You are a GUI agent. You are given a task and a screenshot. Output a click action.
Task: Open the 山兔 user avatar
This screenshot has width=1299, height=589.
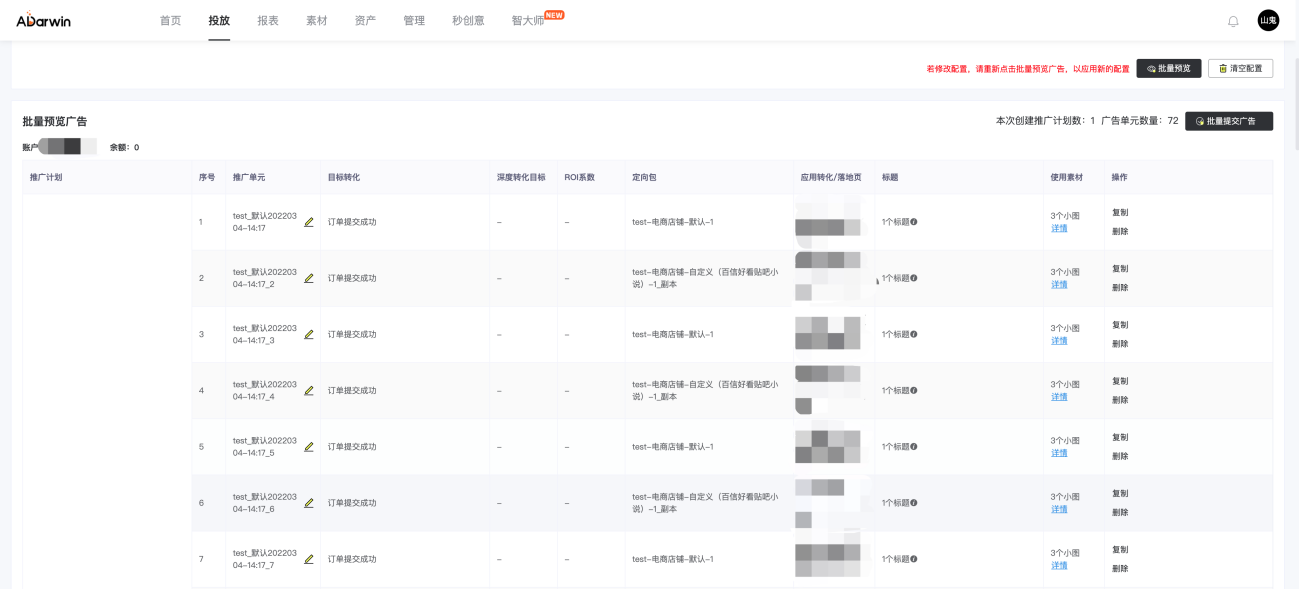pyautogui.click(x=1267, y=19)
